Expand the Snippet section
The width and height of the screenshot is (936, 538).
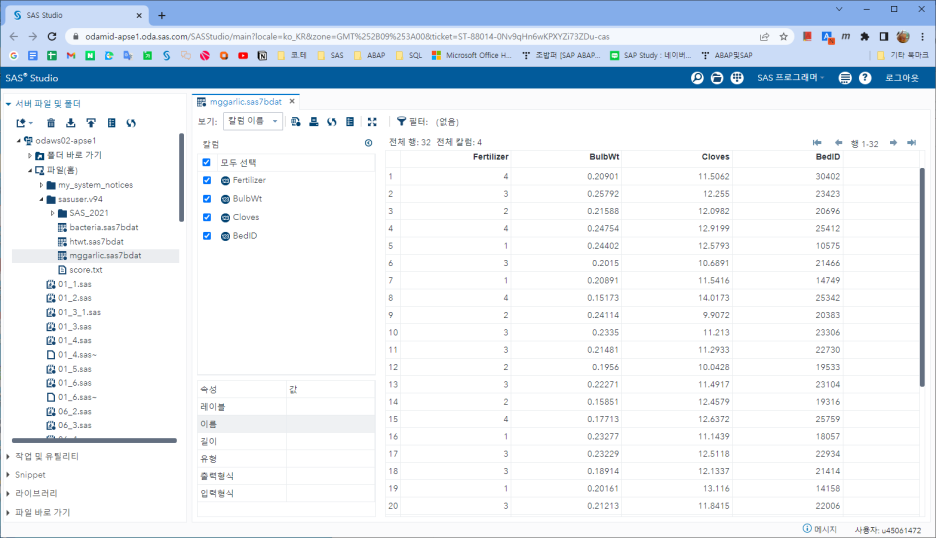click(x=9, y=475)
